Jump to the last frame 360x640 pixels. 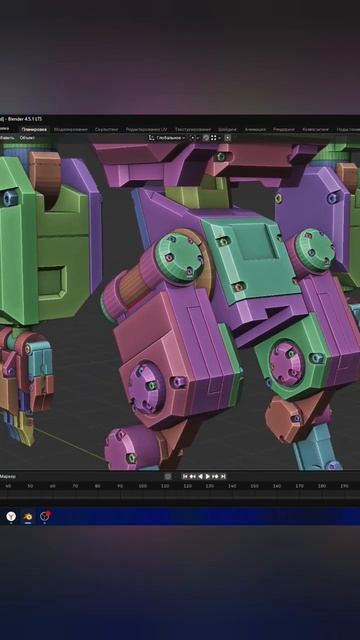point(223,476)
